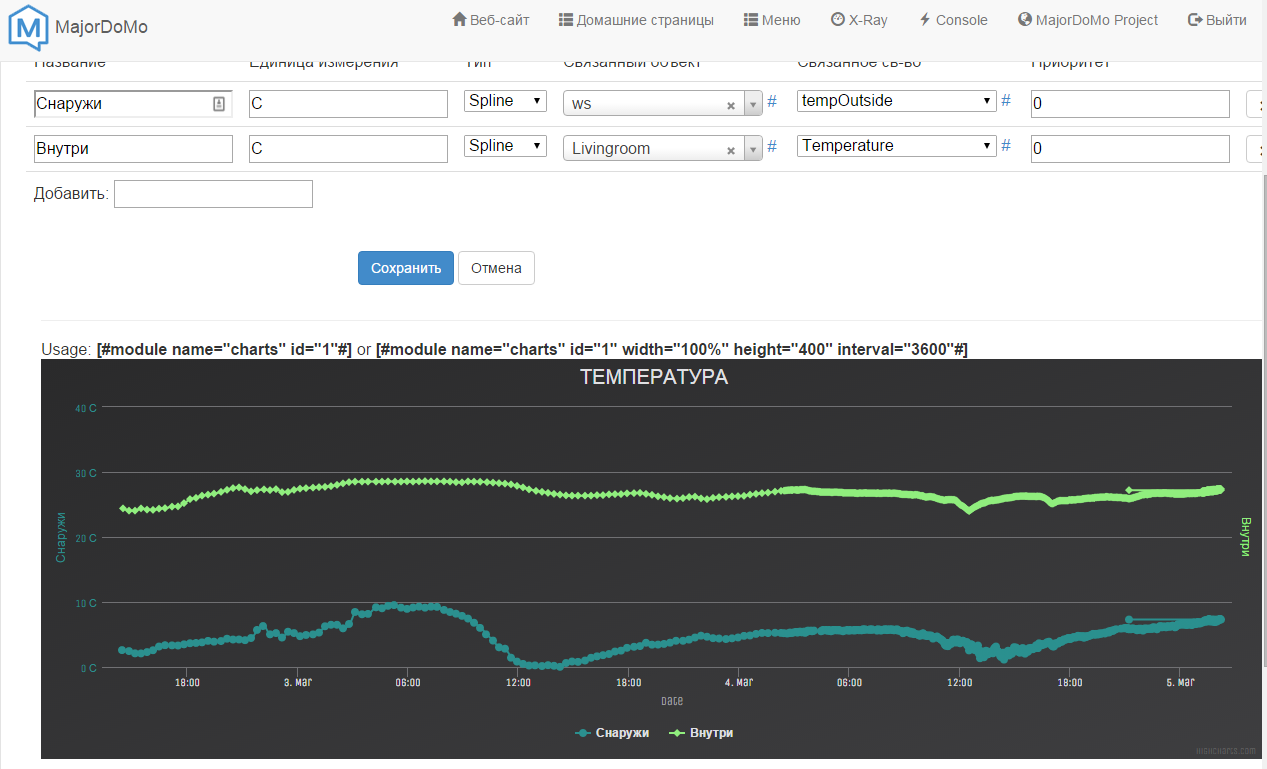Toggle Снаружи series in chart legend
This screenshot has width=1267, height=769.
(613, 733)
